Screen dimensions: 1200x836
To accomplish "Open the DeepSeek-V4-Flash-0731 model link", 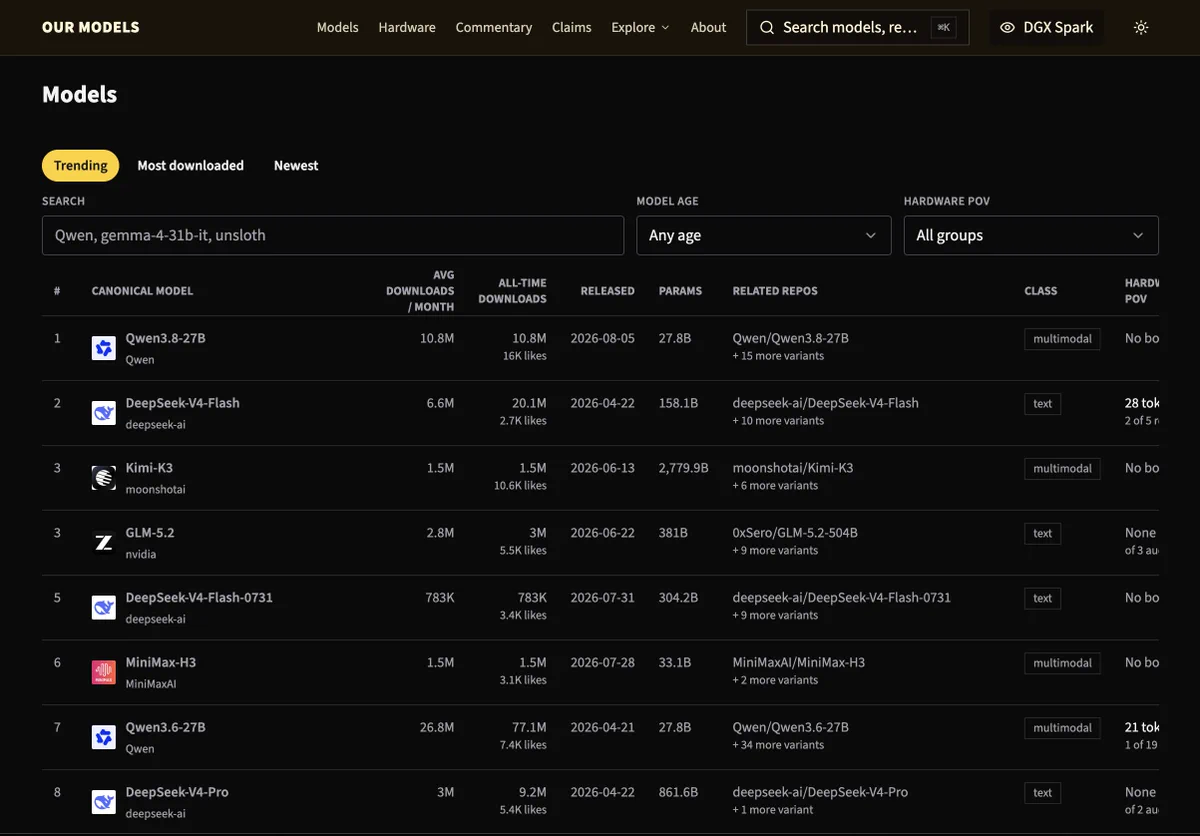I will click(x=199, y=597).
